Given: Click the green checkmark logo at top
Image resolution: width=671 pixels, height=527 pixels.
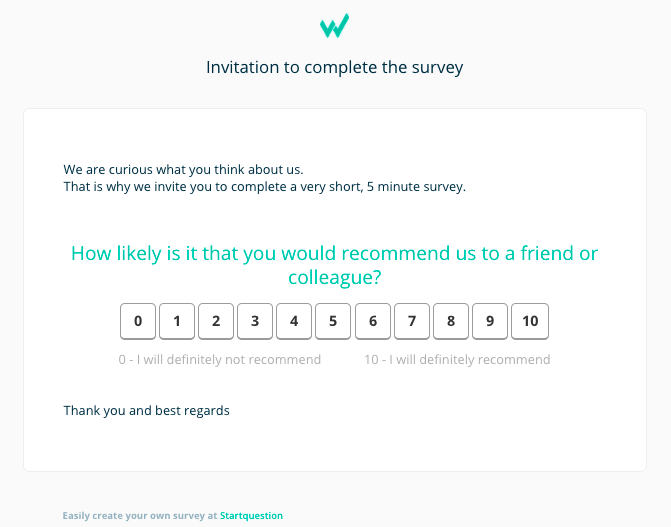Looking at the screenshot, I should point(335,26).
